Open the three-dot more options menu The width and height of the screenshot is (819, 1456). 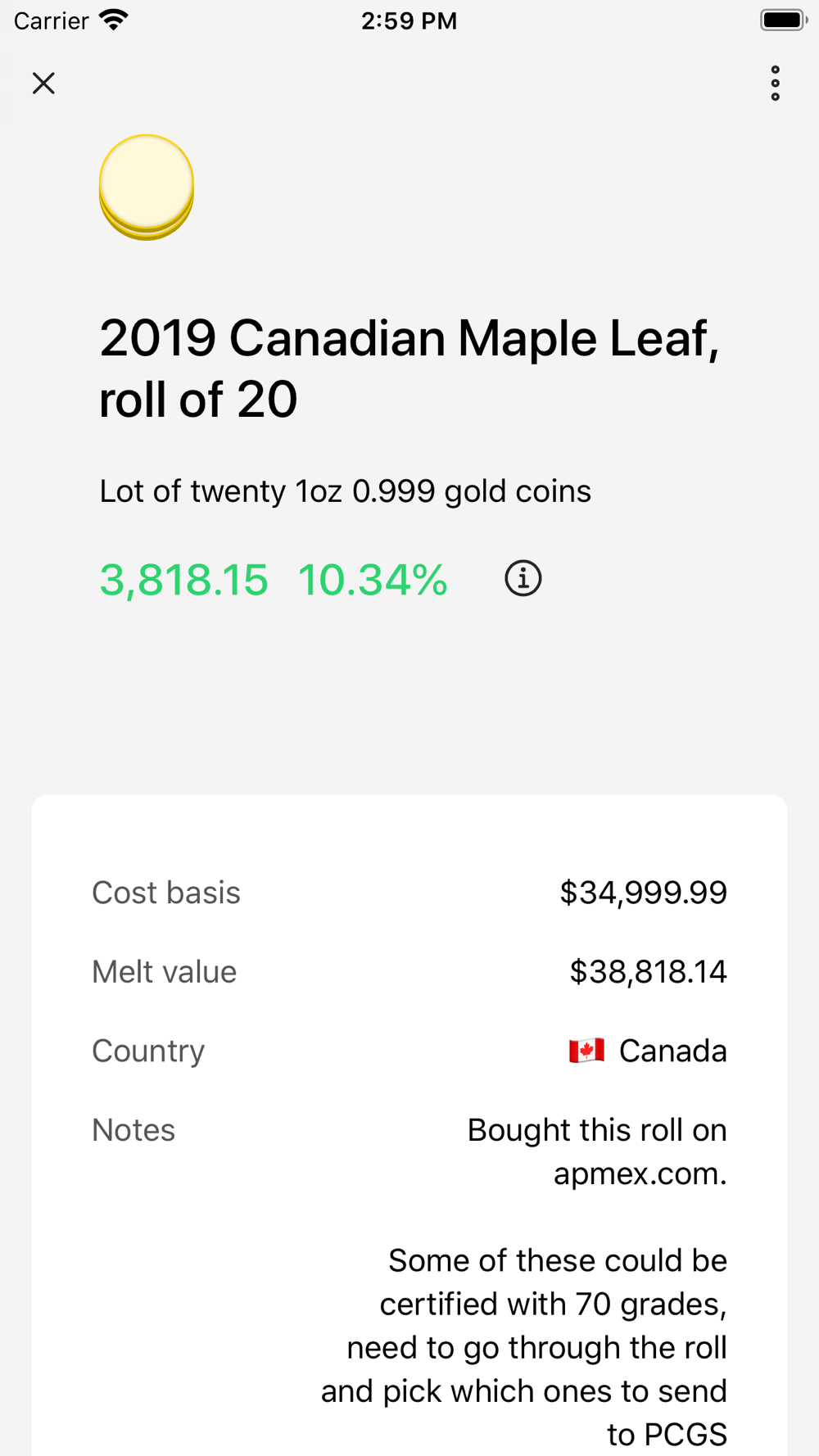(x=775, y=84)
